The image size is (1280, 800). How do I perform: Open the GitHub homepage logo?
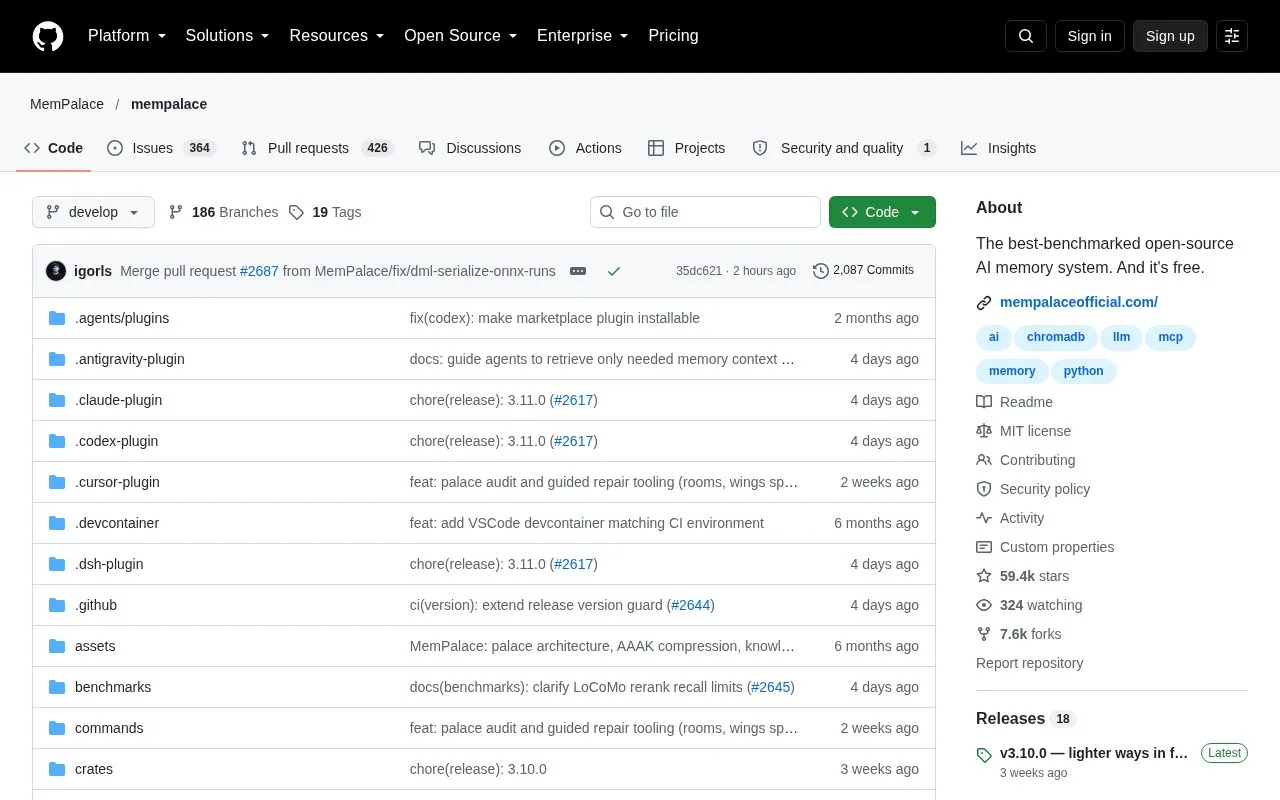point(48,36)
